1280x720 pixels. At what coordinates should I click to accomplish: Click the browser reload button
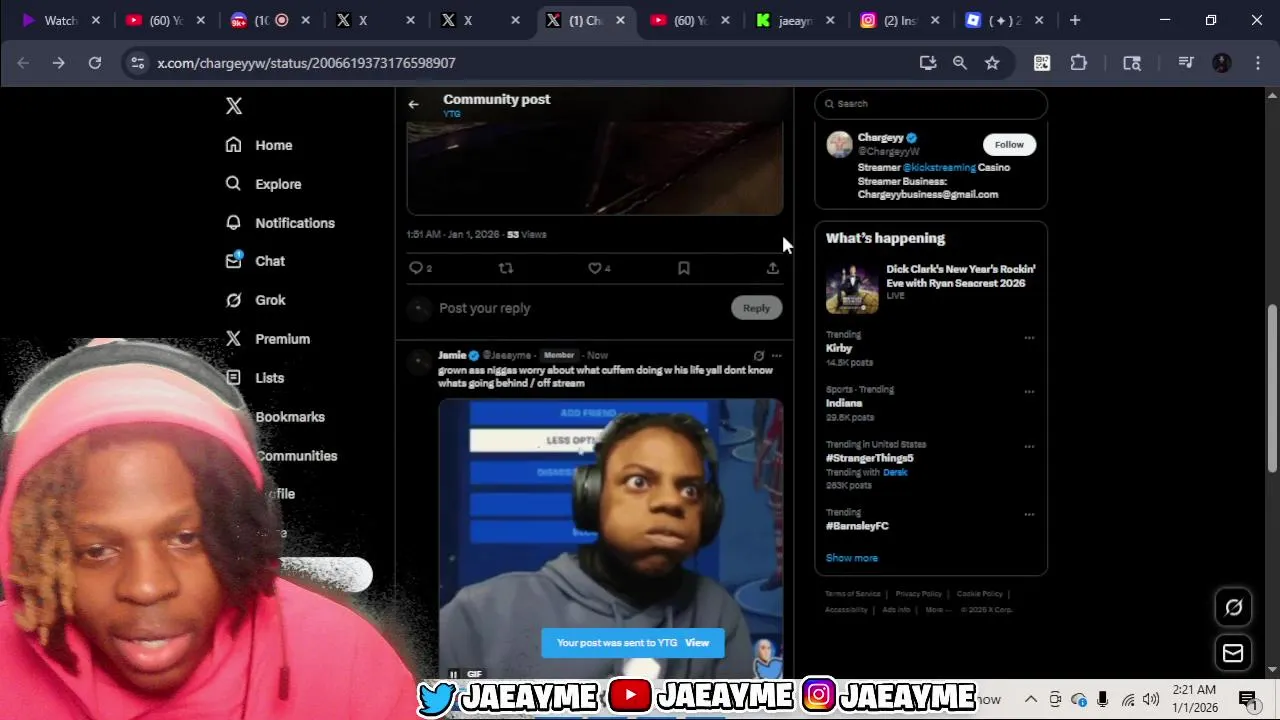[95, 63]
